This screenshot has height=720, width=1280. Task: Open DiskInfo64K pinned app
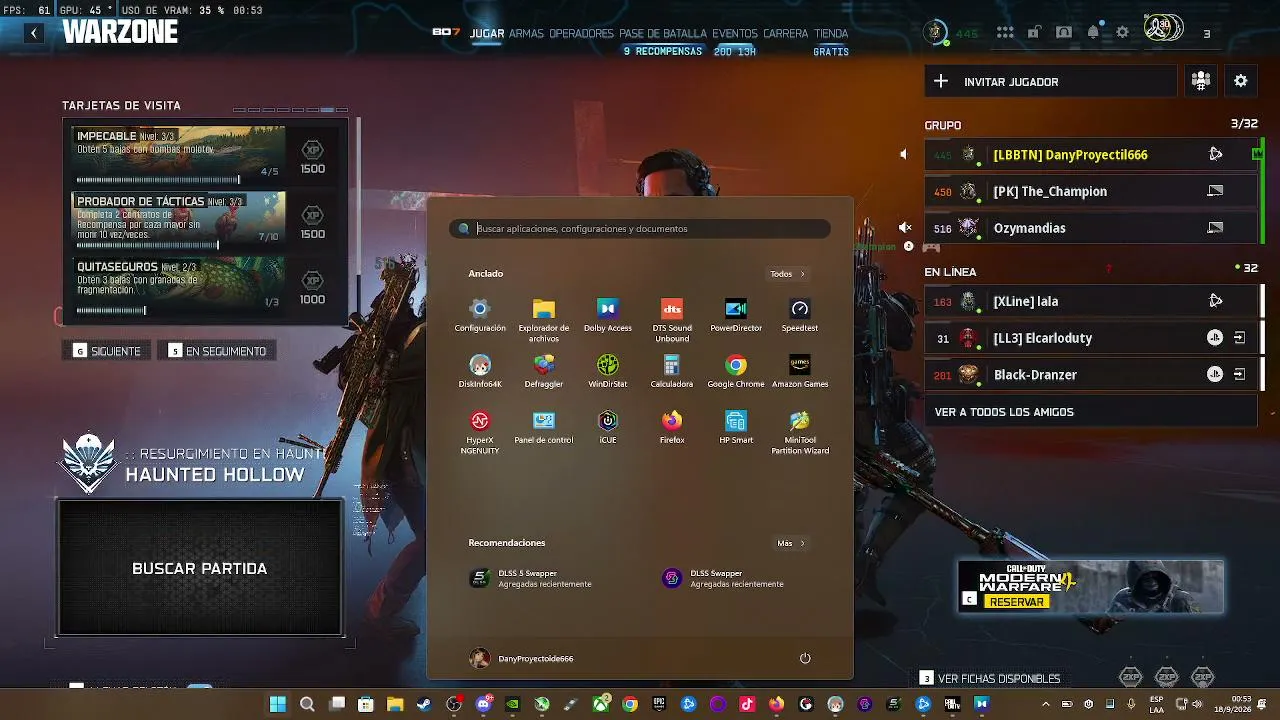[x=480, y=371]
